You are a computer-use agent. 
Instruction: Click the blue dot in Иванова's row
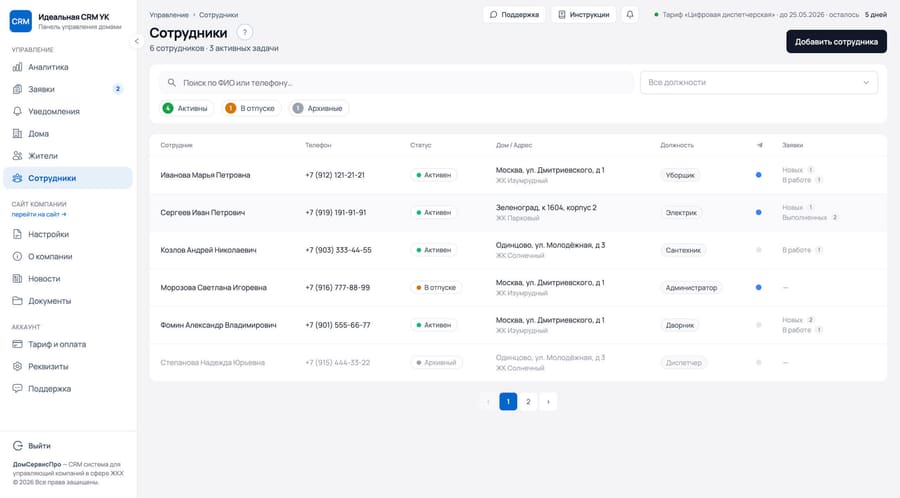point(759,175)
